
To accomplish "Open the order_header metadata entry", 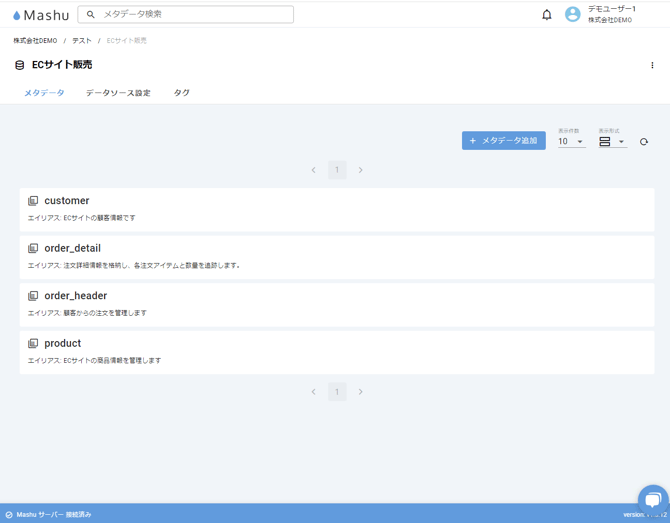I will [76, 296].
